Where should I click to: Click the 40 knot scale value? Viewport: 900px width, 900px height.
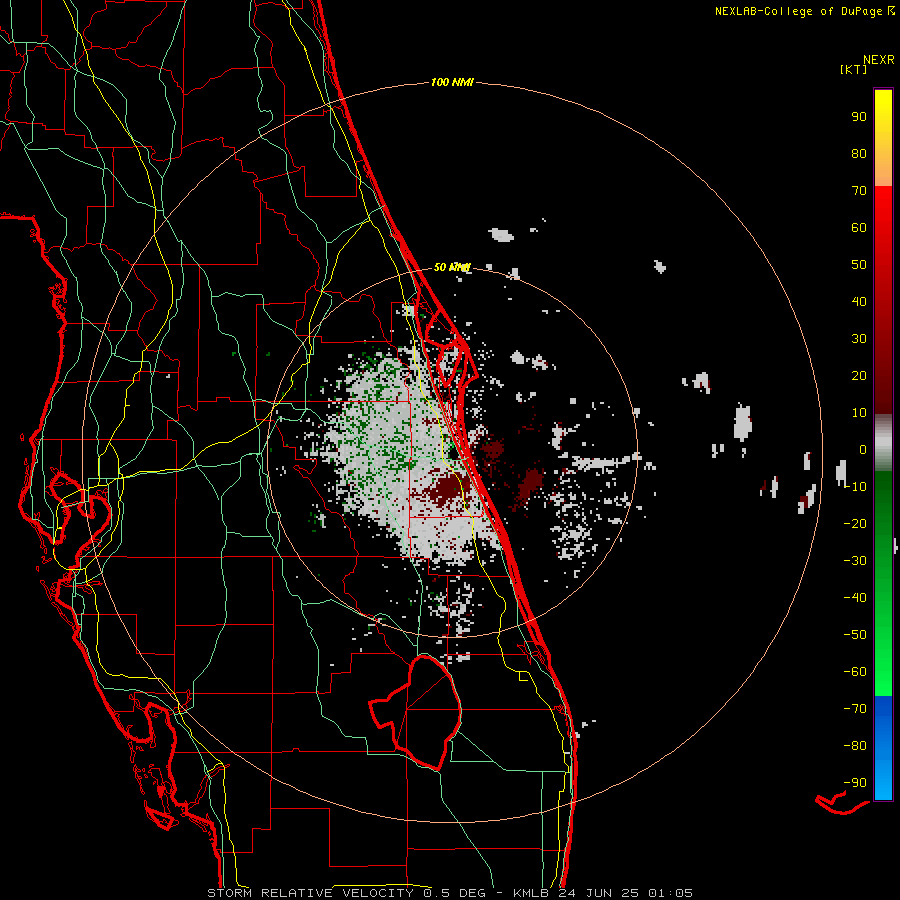[859, 301]
